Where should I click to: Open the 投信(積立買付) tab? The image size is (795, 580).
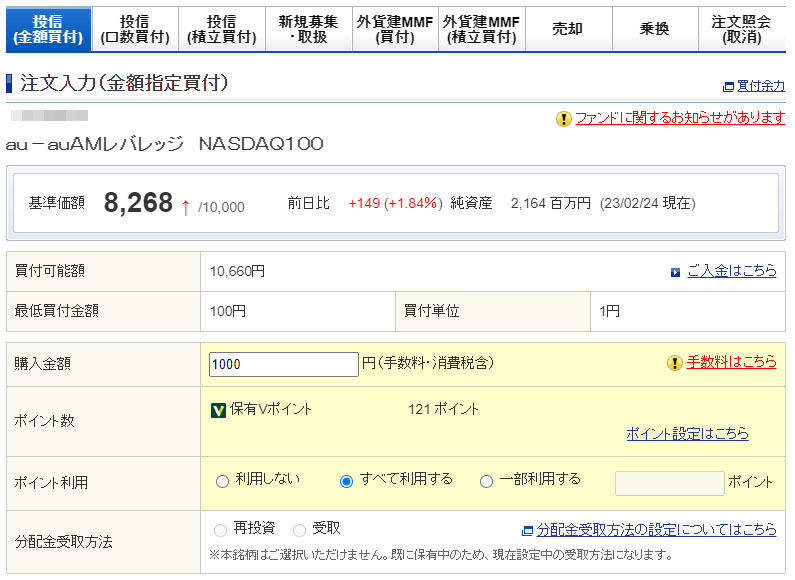(221, 30)
